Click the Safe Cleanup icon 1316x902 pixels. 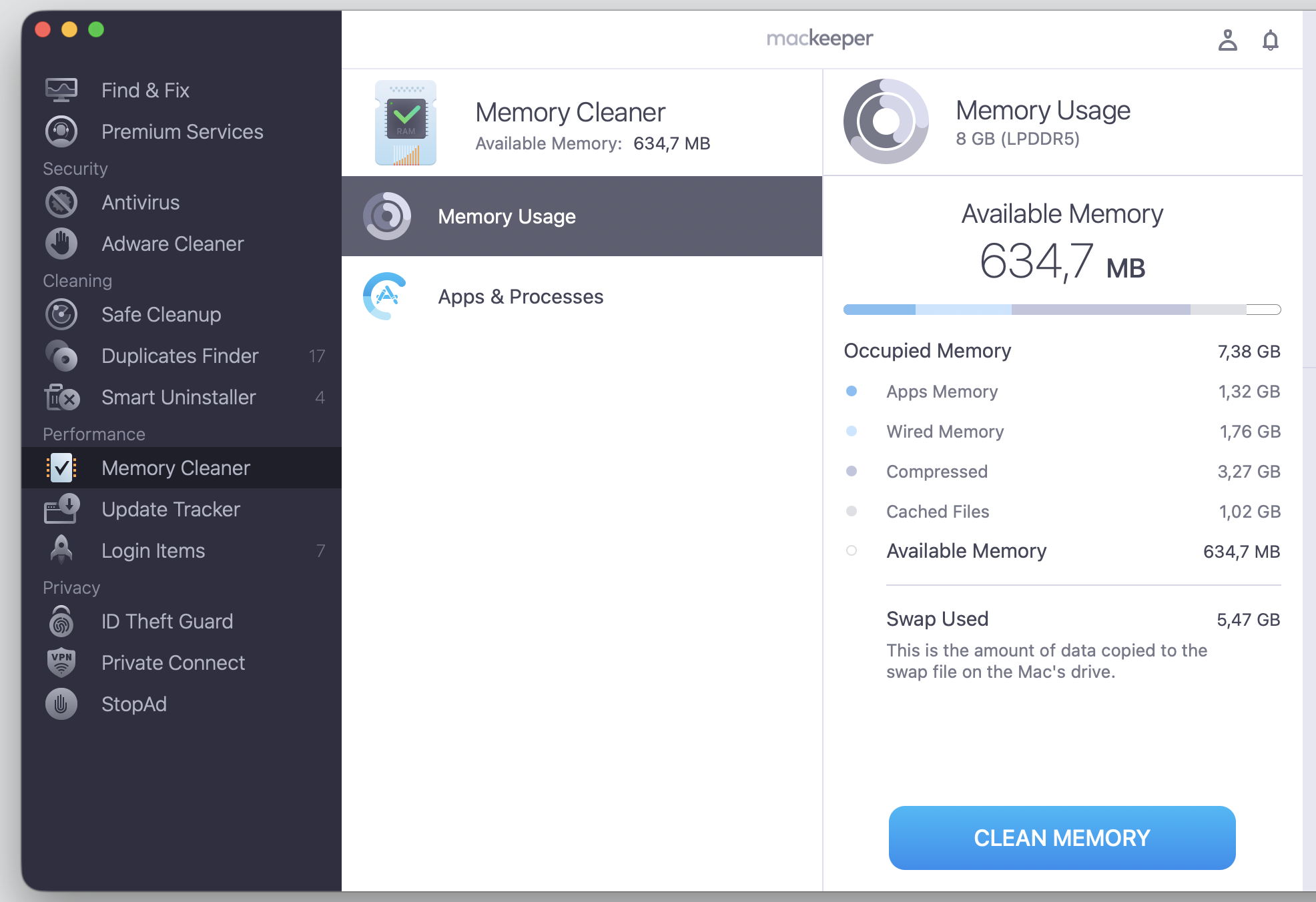pyautogui.click(x=61, y=314)
